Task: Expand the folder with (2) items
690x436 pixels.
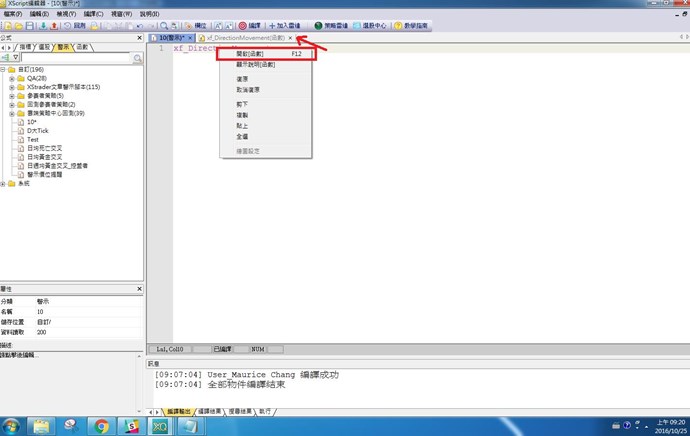Action: pos(12,105)
